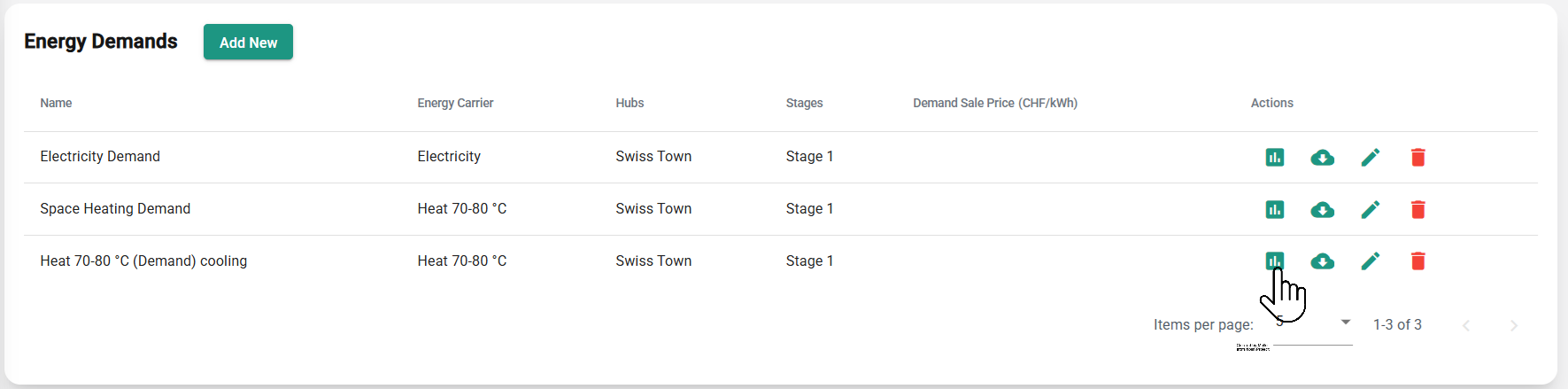Edit Heat 70-80 °C cooling demand
Image resolution: width=1568 pixels, height=389 pixels.
(1370, 261)
